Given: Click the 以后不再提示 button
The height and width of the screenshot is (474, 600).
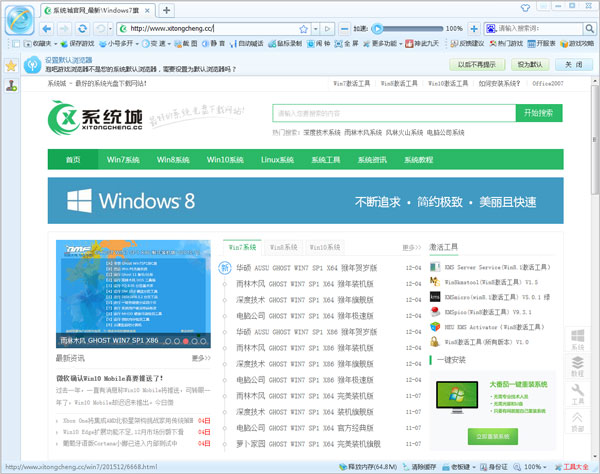Looking at the screenshot, I should tap(477, 65).
